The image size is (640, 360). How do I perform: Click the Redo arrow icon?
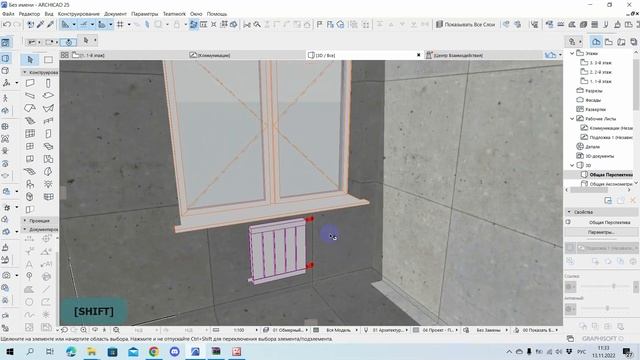pyautogui.click(x=17, y=24)
